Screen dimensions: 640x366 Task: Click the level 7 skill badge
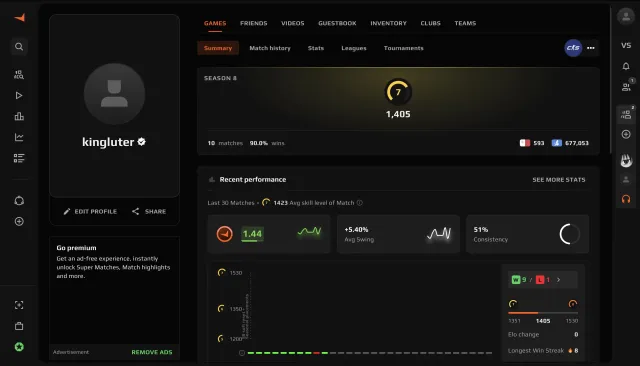tap(398, 92)
